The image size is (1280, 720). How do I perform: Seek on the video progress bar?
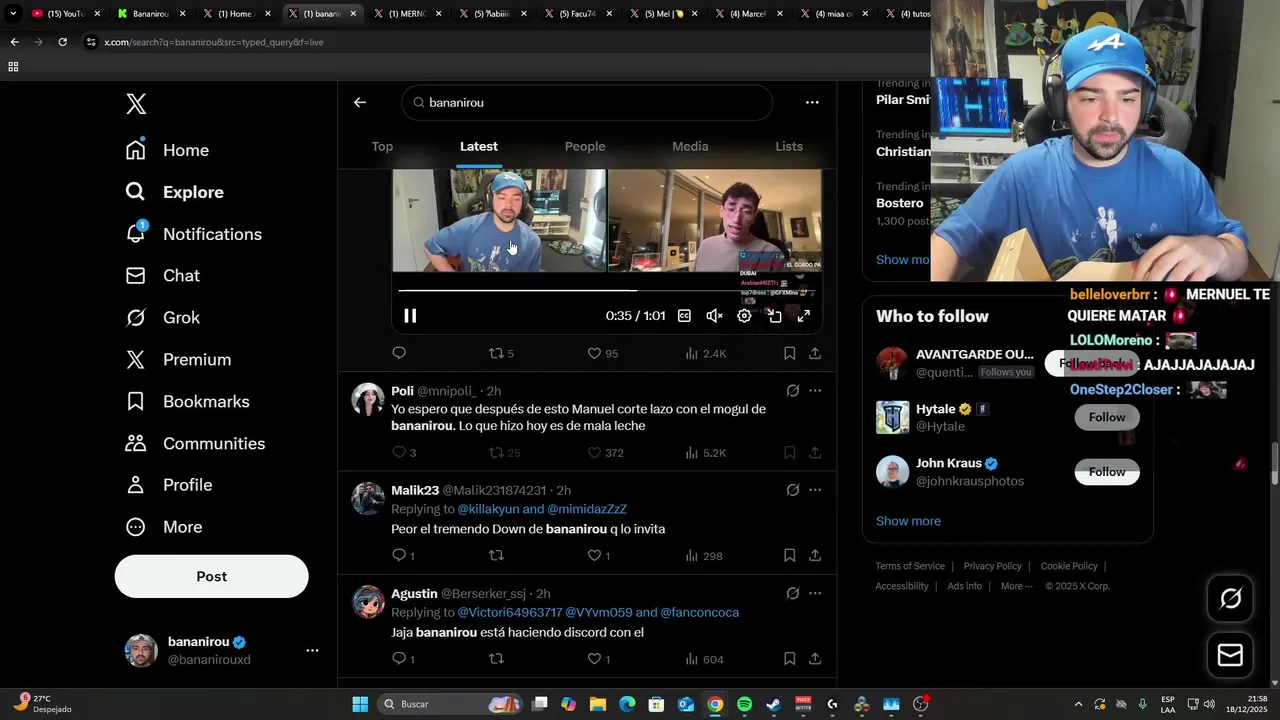point(609,290)
